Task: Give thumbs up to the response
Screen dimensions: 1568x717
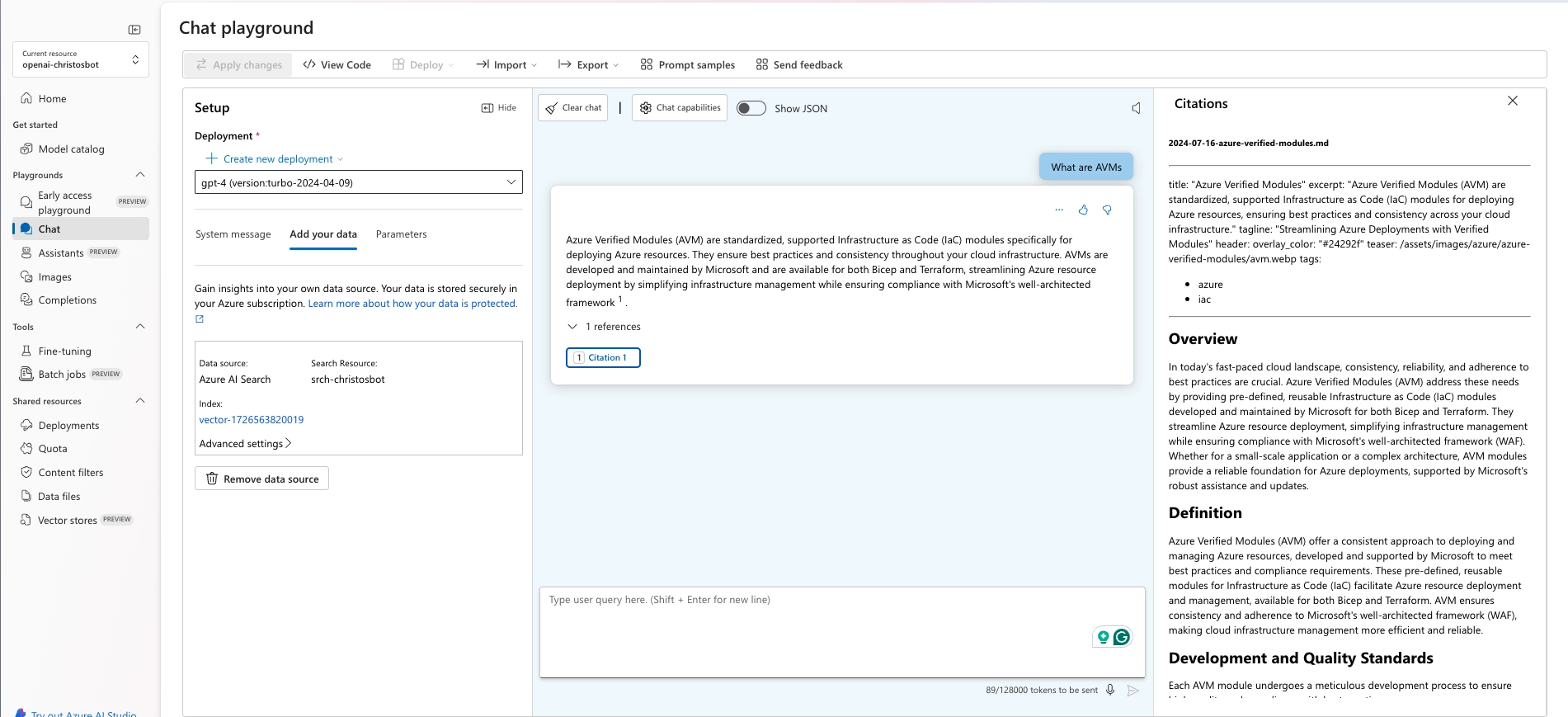Action: coord(1083,210)
